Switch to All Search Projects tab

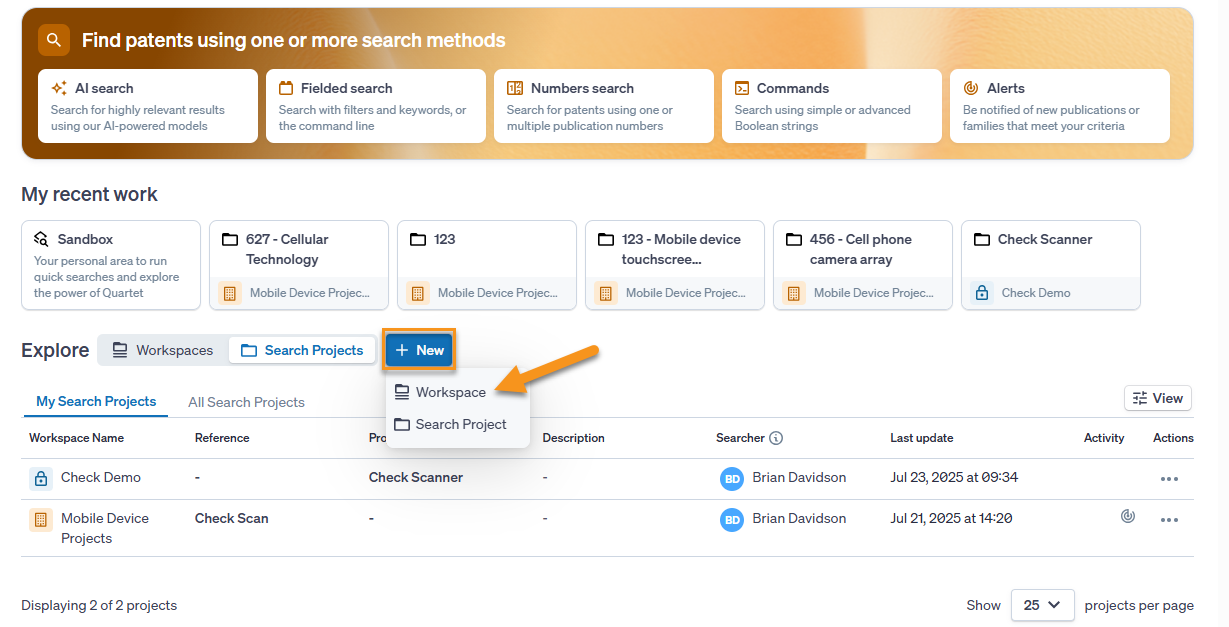246,402
